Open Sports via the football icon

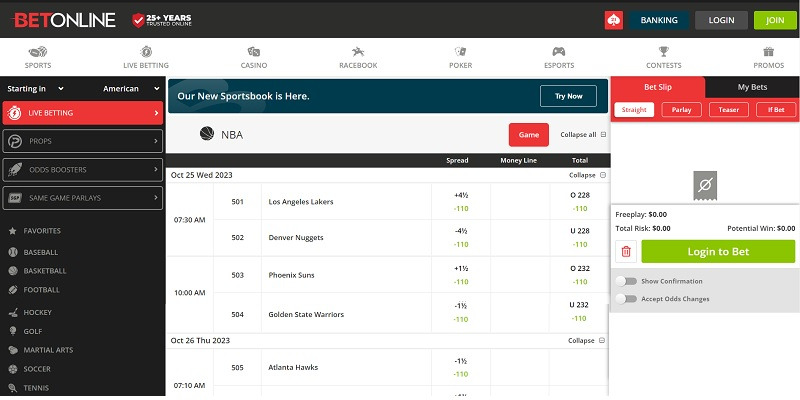38,52
